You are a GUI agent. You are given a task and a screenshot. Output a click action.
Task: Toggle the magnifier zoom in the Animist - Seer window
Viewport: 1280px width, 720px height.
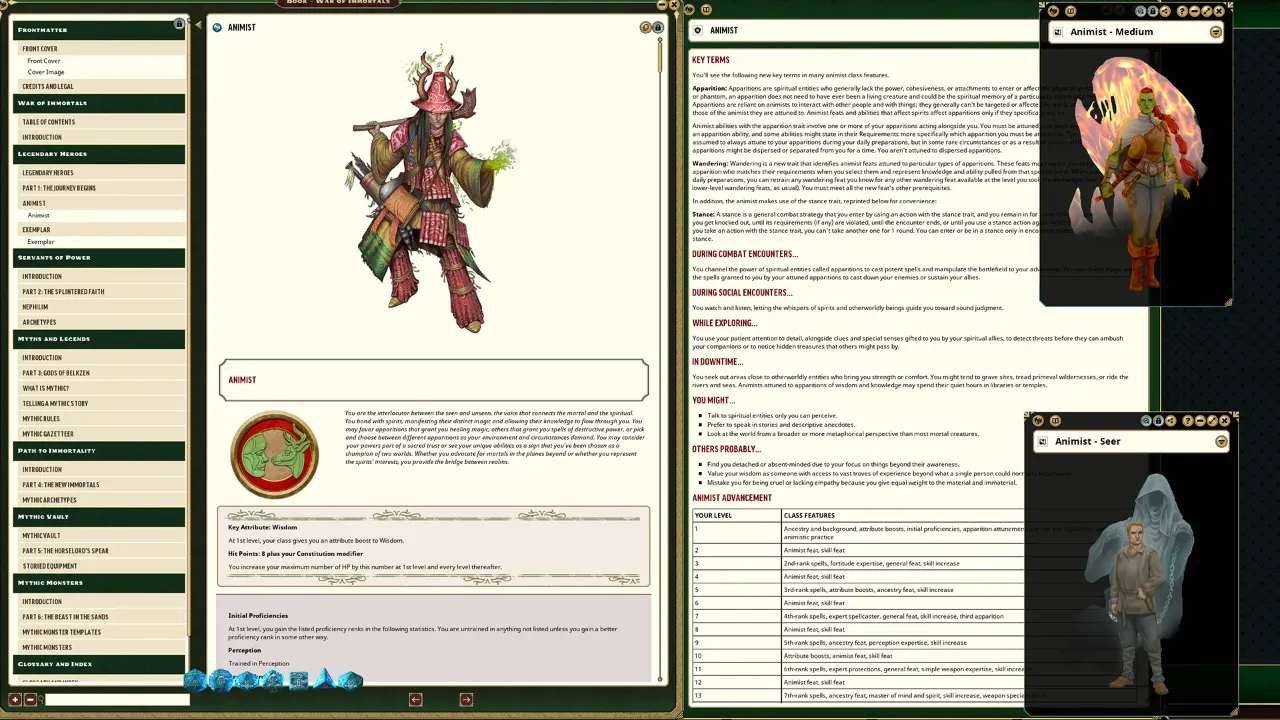(1146, 421)
